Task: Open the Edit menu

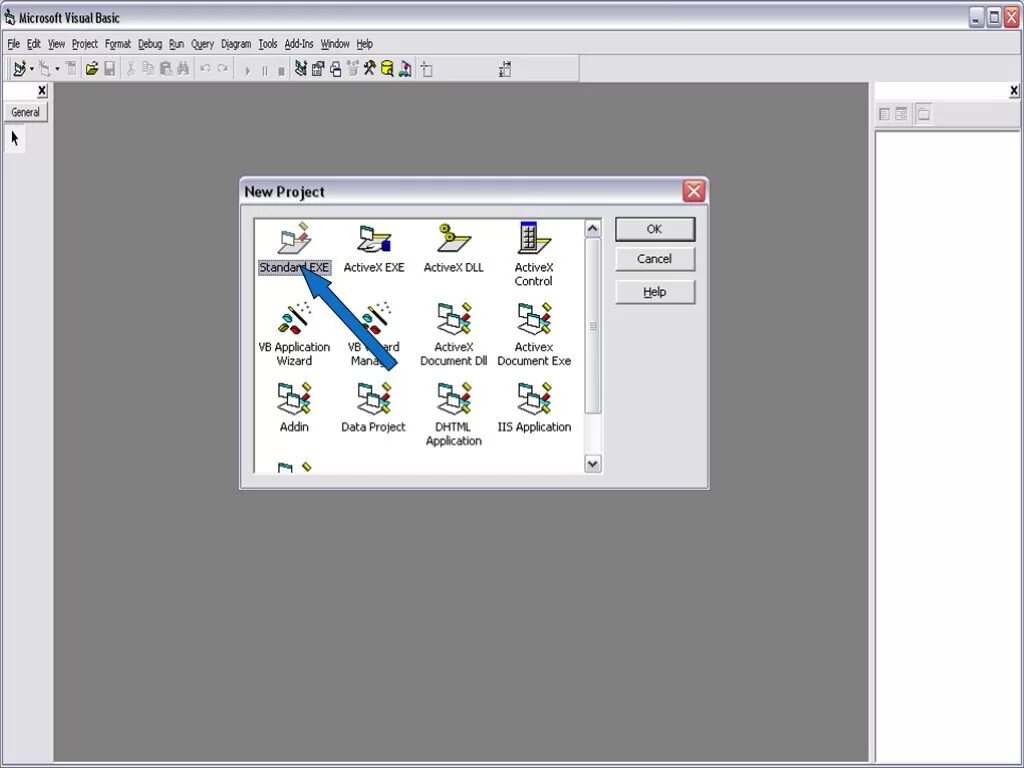Action: pyautogui.click(x=33, y=44)
